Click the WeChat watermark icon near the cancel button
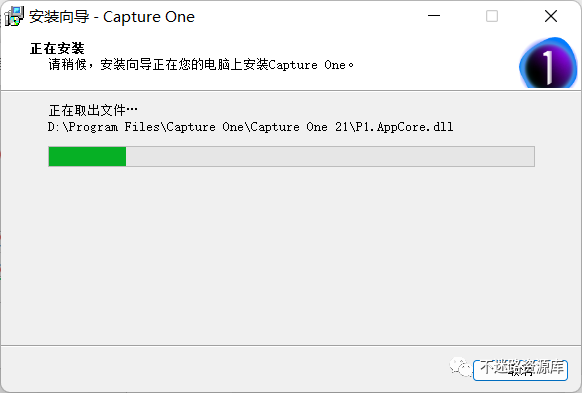This screenshot has height=393, width=582. [x=460, y=367]
